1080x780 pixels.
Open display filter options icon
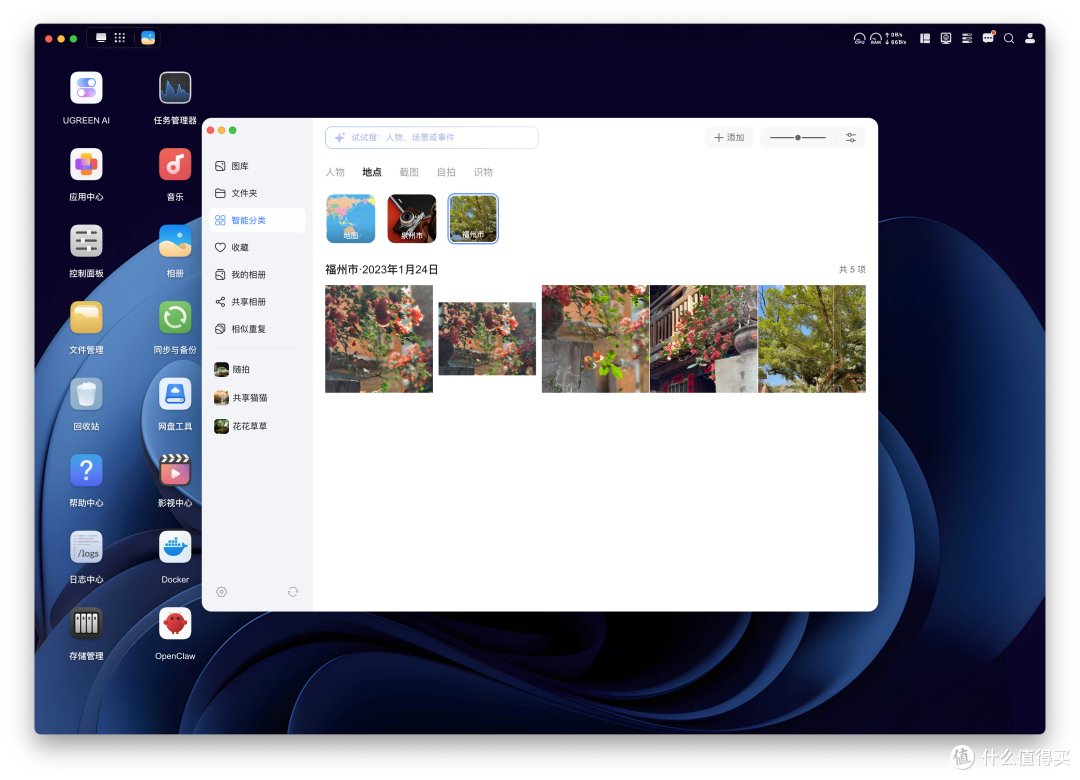tap(851, 138)
